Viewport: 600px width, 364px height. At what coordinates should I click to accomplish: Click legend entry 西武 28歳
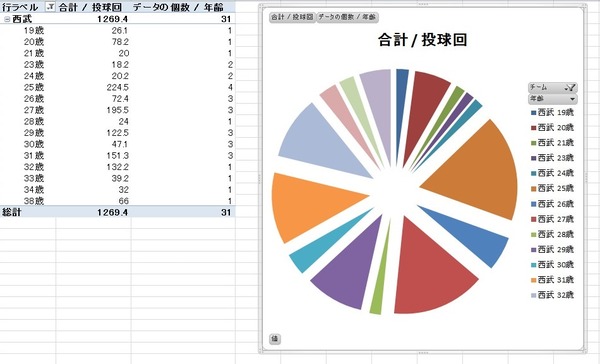pos(553,235)
